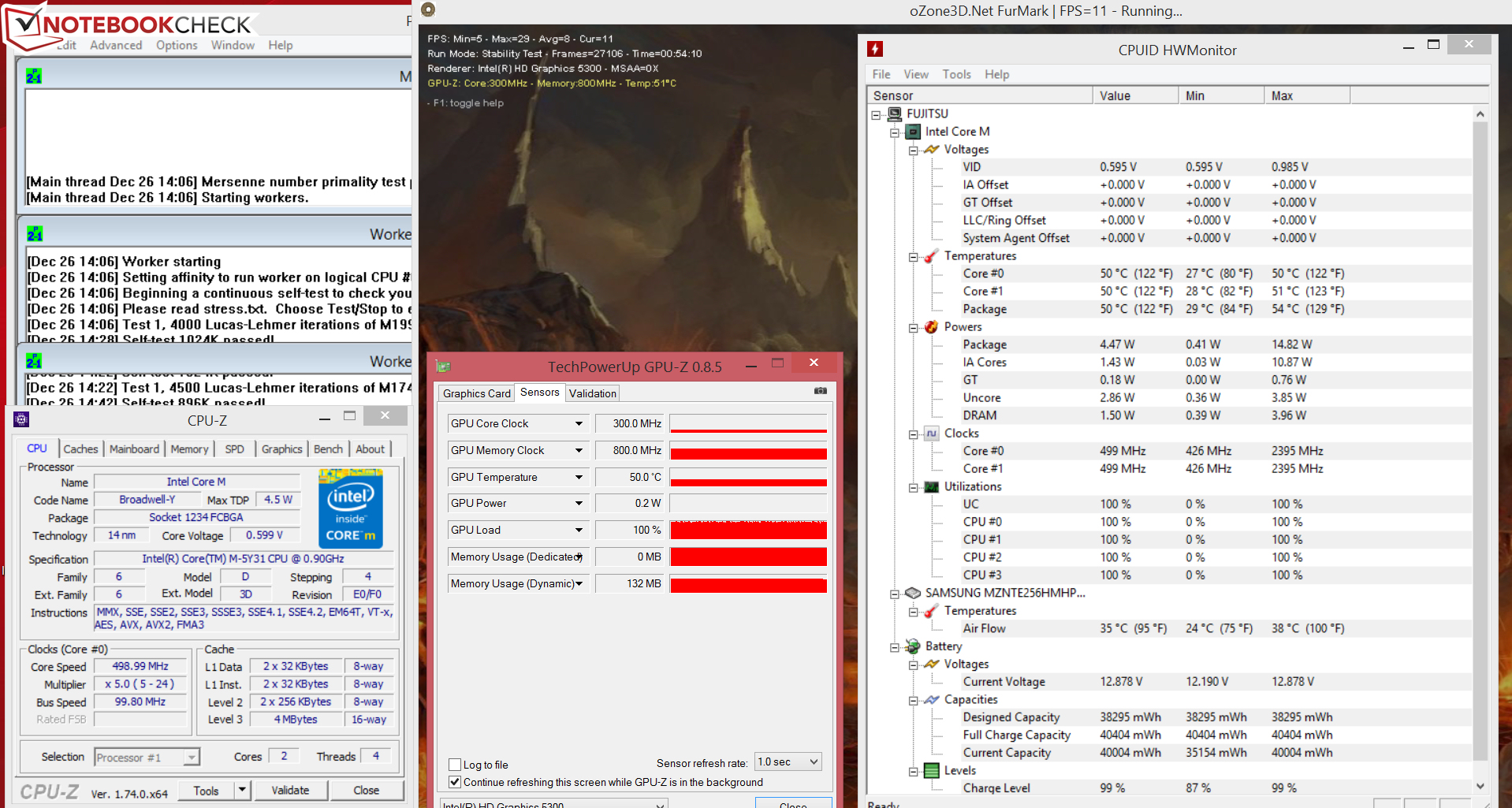Click the CPU-Z title bar app icon
The image size is (1512, 808).
pos(21,420)
